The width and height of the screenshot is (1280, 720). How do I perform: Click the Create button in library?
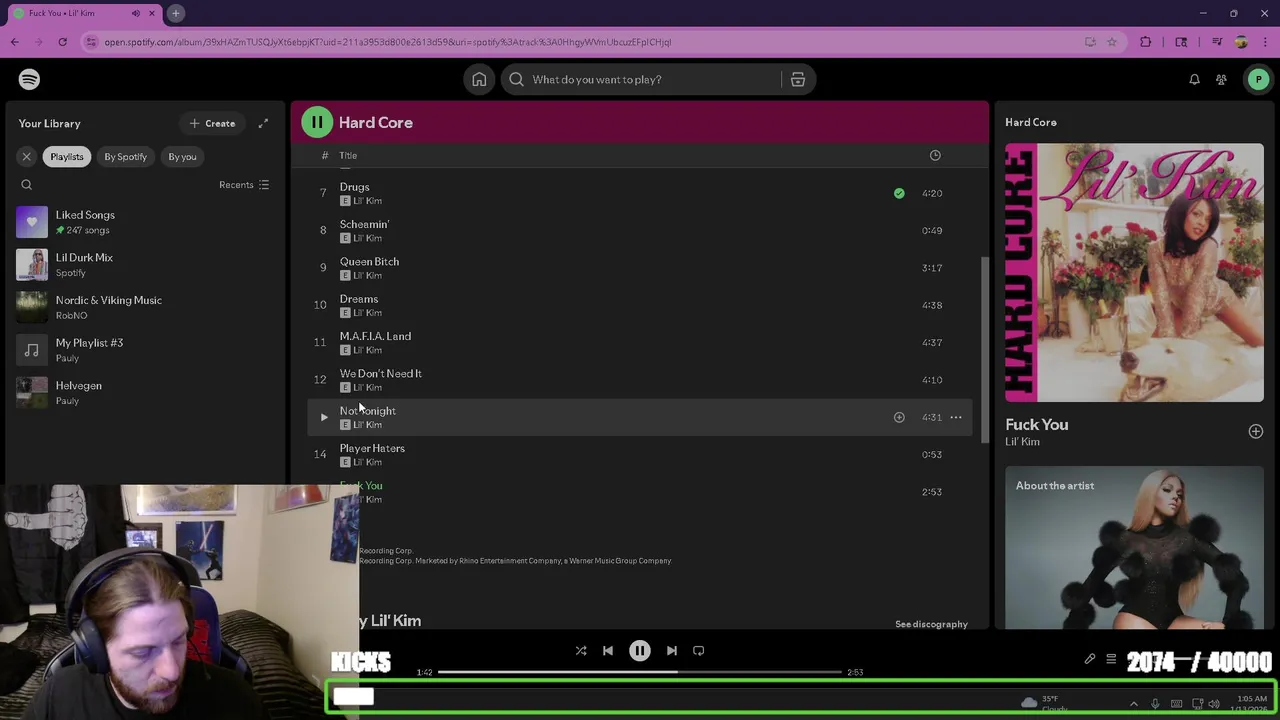[x=212, y=124]
